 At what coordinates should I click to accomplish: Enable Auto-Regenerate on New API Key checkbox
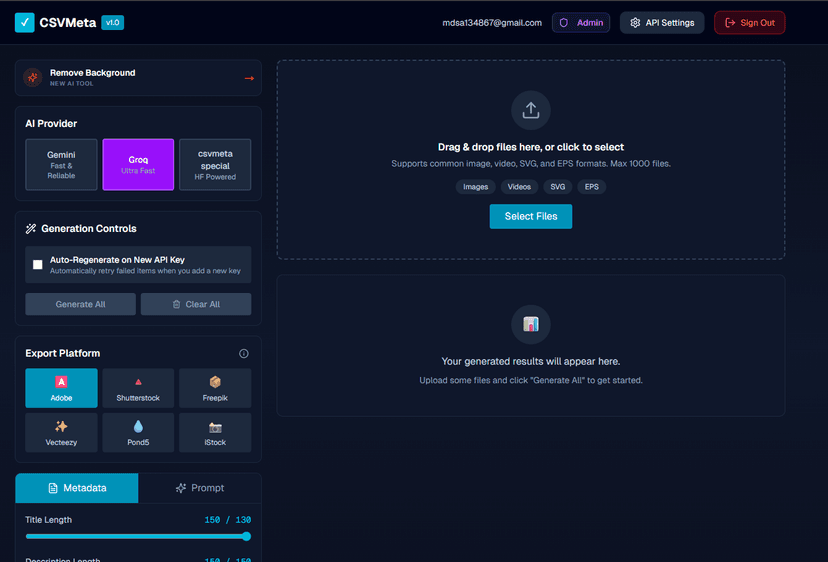coord(37,265)
